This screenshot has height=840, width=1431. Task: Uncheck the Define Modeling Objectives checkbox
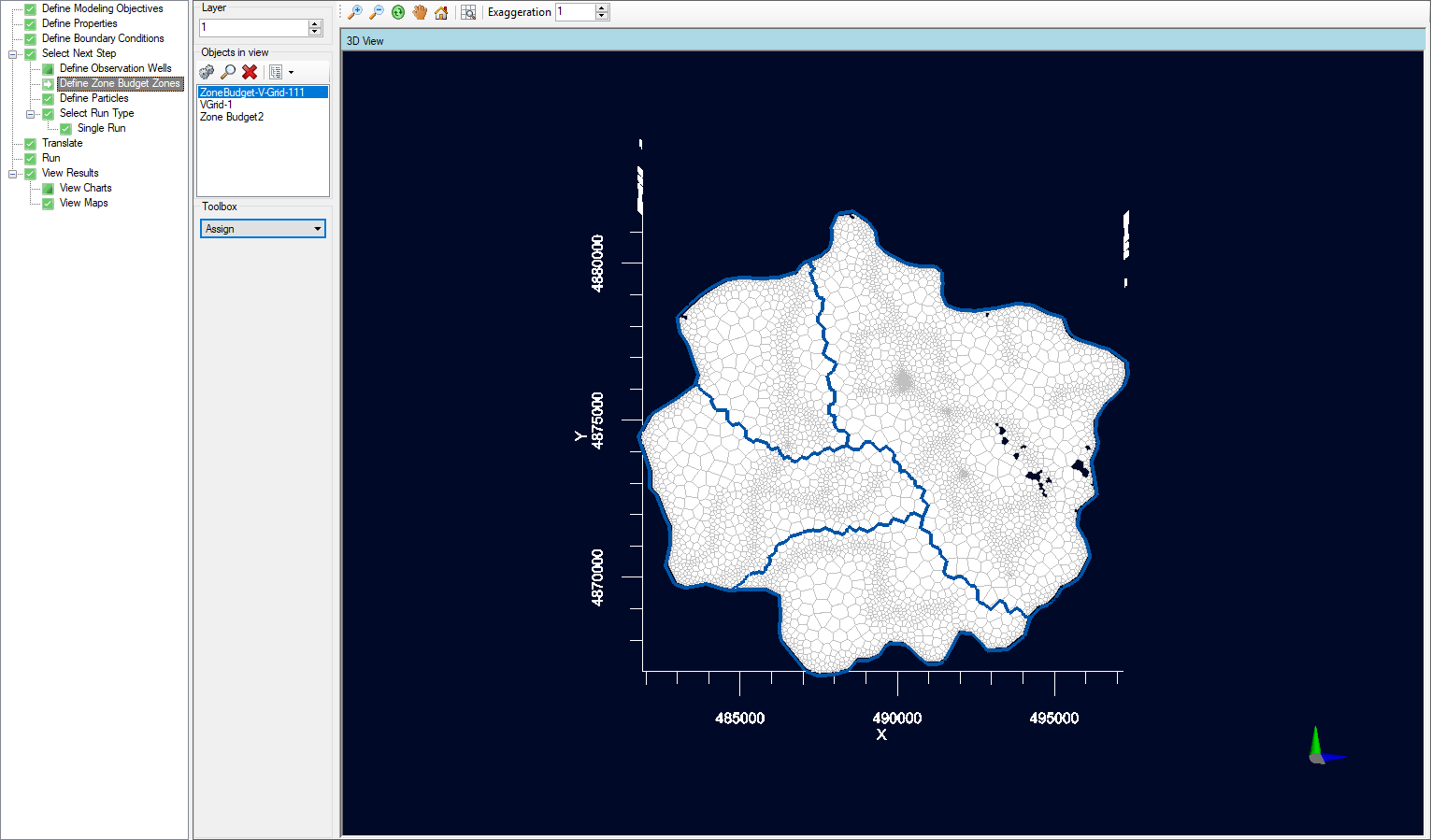30,7
